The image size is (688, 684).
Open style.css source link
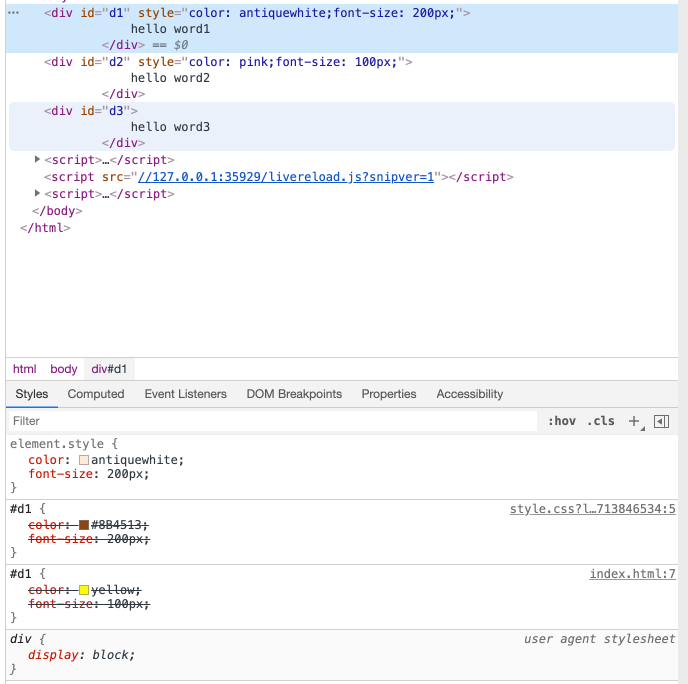coord(592,509)
